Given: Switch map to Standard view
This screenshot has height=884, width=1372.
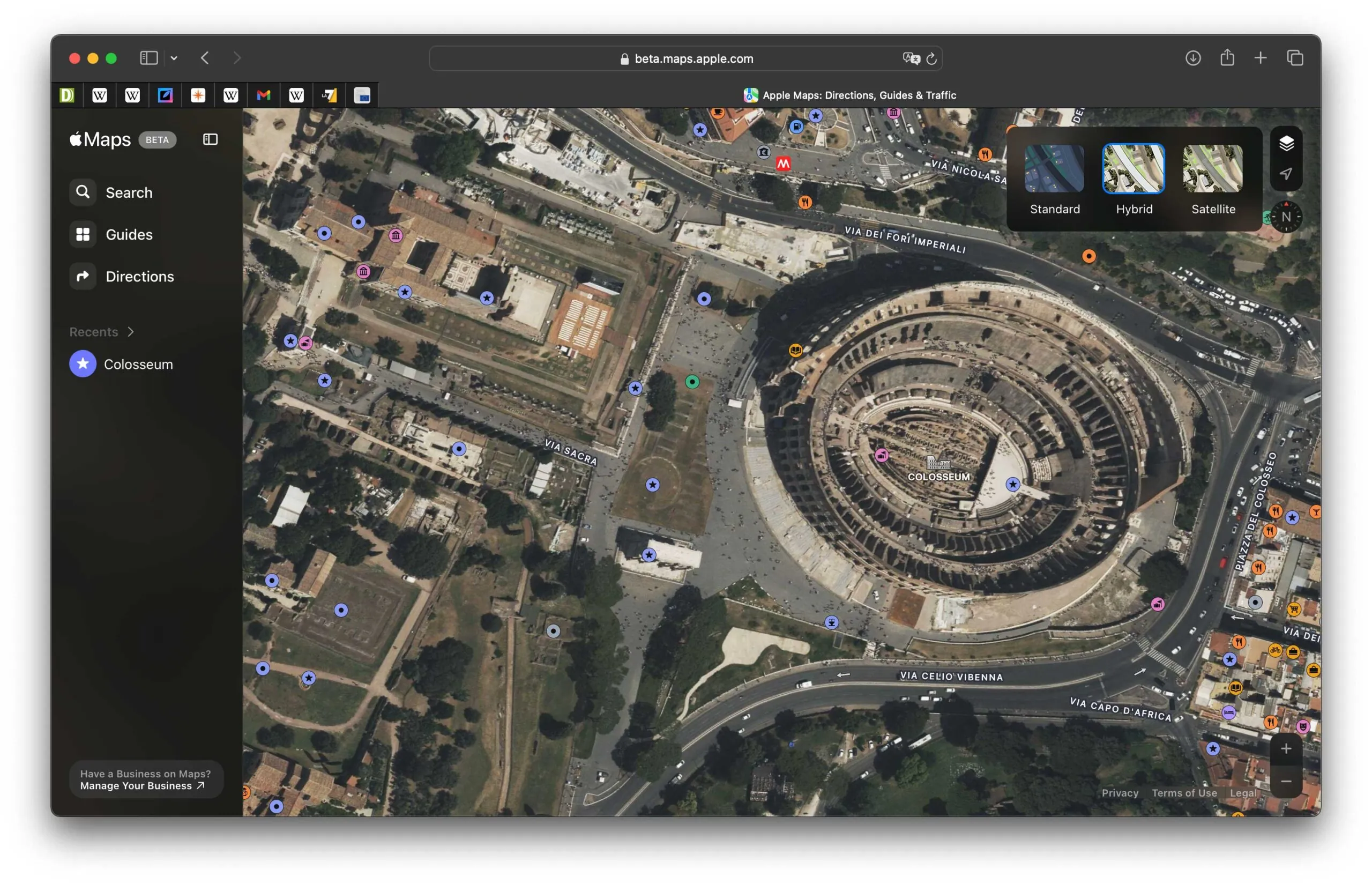Looking at the screenshot, I should 1054,169.
